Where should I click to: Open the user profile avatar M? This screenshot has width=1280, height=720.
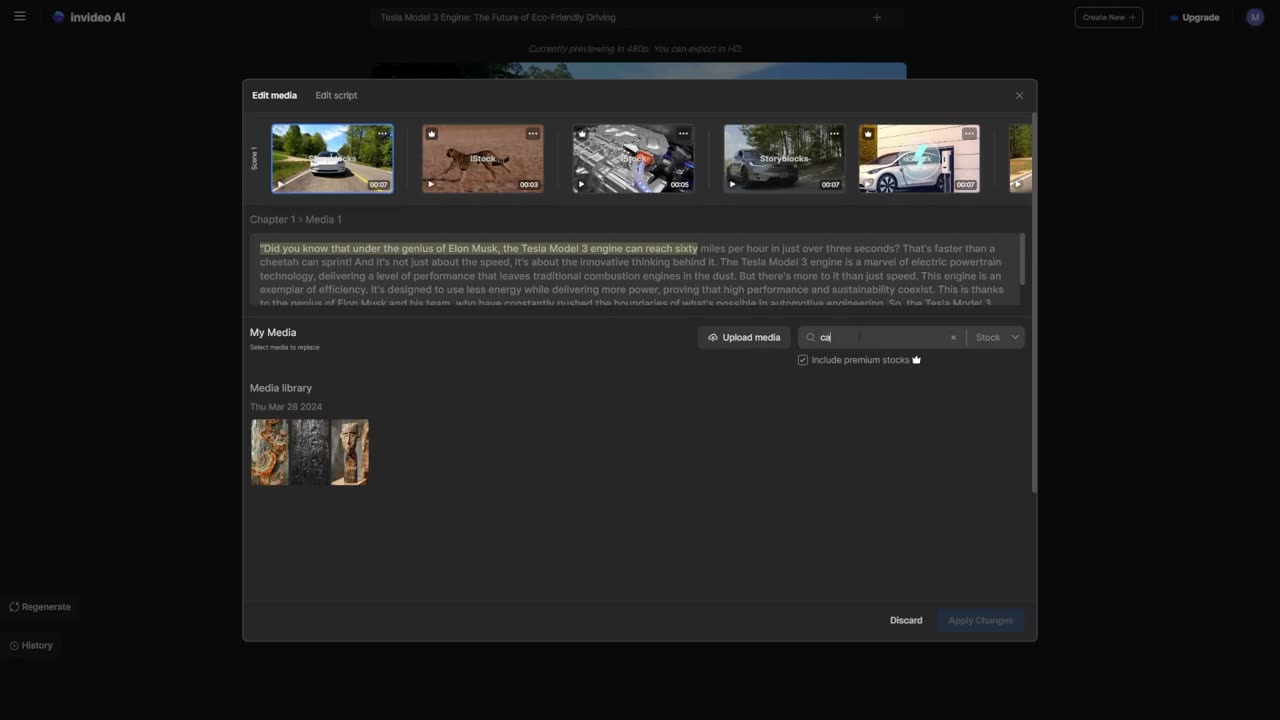(x=1255, y=17)
